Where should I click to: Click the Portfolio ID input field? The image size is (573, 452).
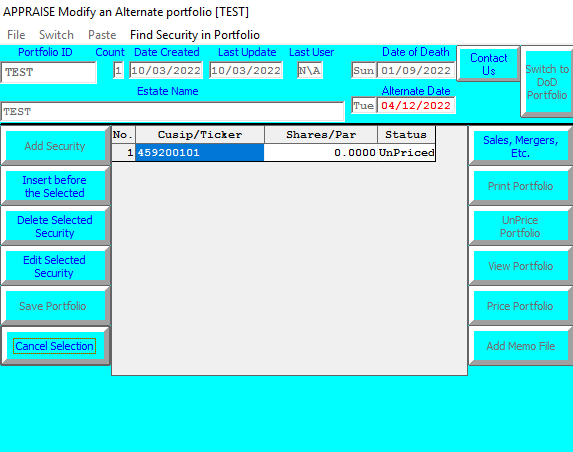coord(49,72)
